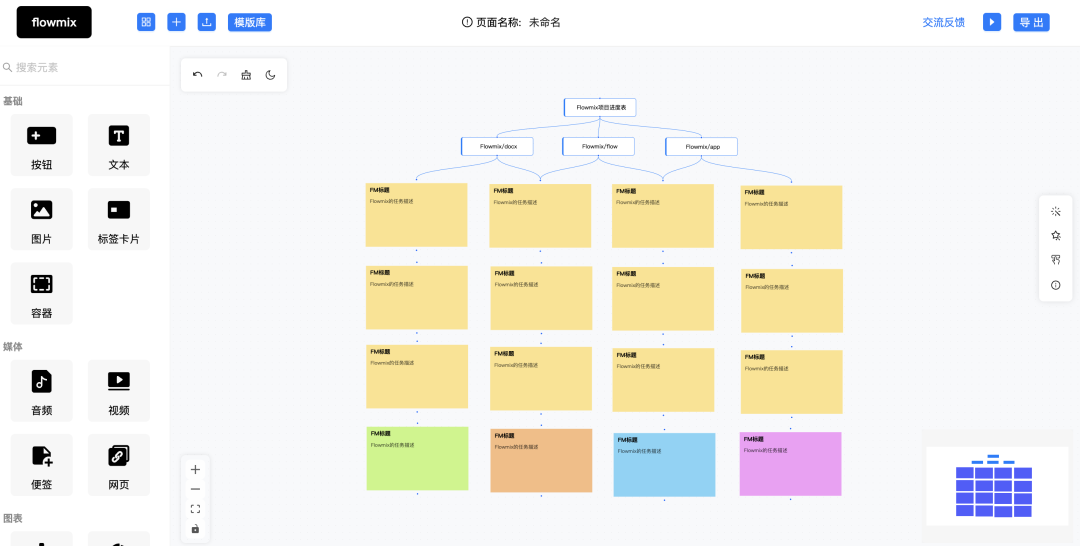The image size is (1080, 546).
Task: Click the 基础 section heading
Action: tap(12, 101)
